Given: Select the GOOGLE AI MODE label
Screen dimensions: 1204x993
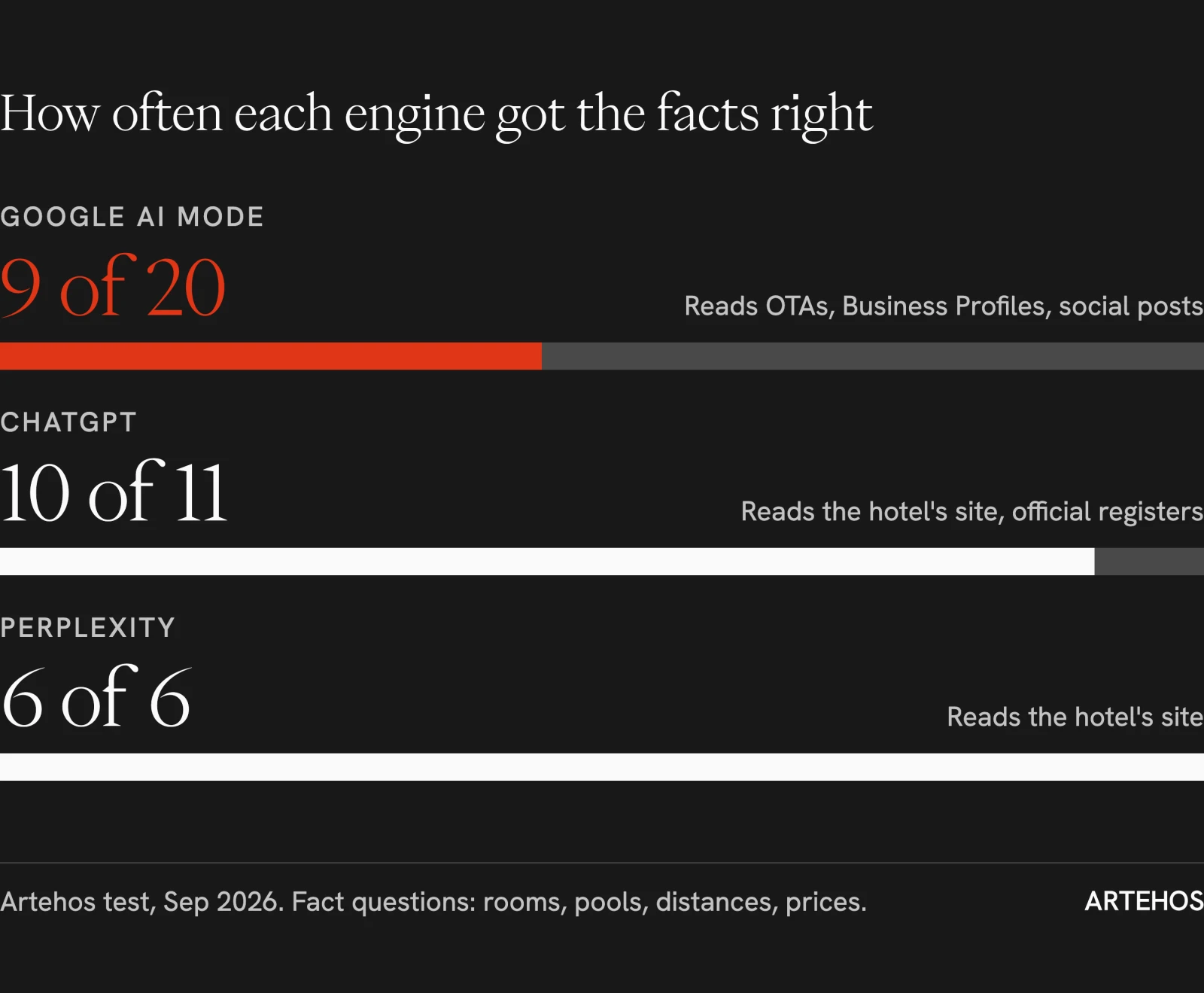Looking at the screenshot, I should [132, 217].
